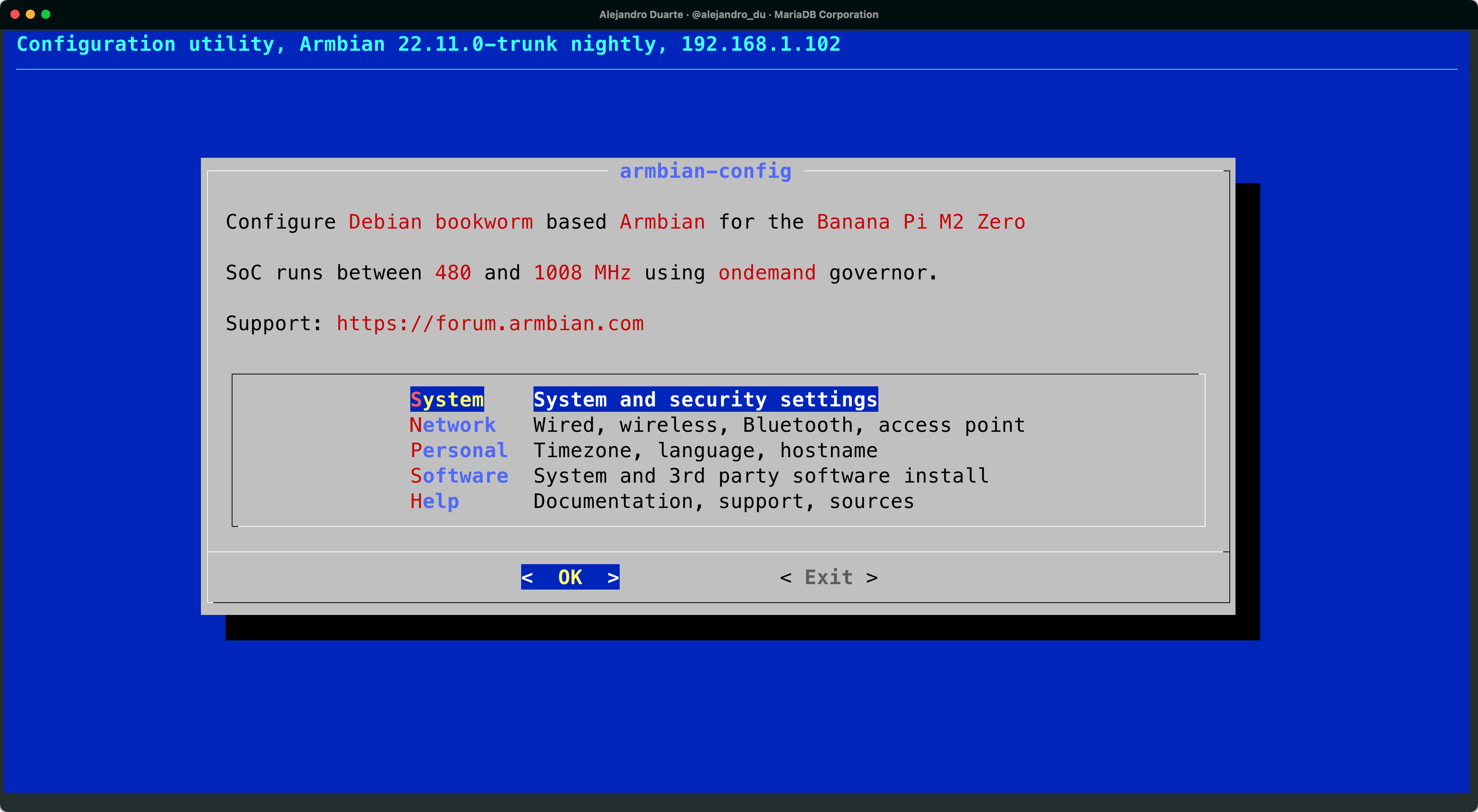The height and width of the screenshot is (812, 1478).
Task: Choose the Personal menu item
Action: 458,451
